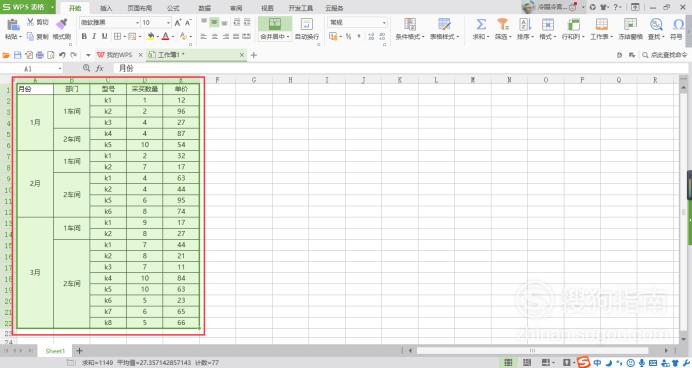692x368 pixels.
Task: Close the 工作簿1 document tab
Action: pos(242,55)
